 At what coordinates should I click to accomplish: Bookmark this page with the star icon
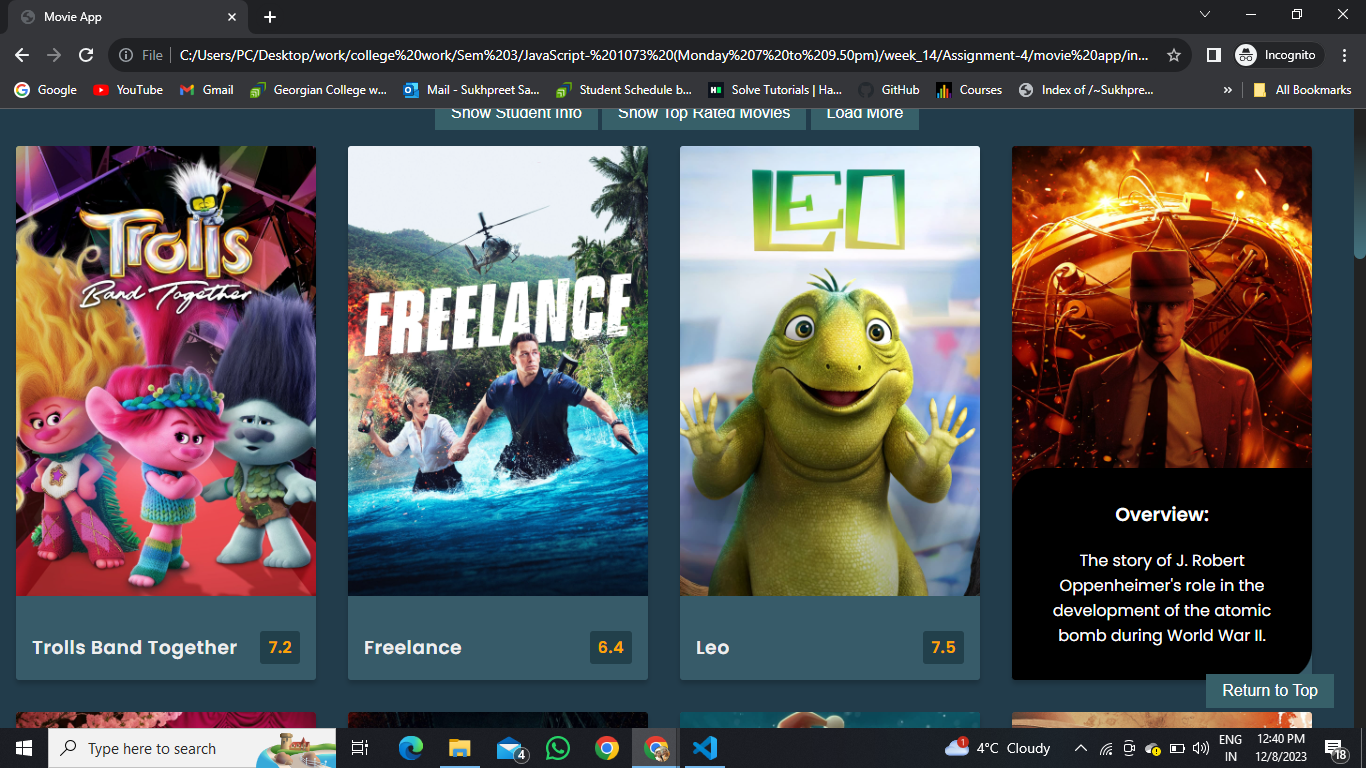pos(1174,55)
